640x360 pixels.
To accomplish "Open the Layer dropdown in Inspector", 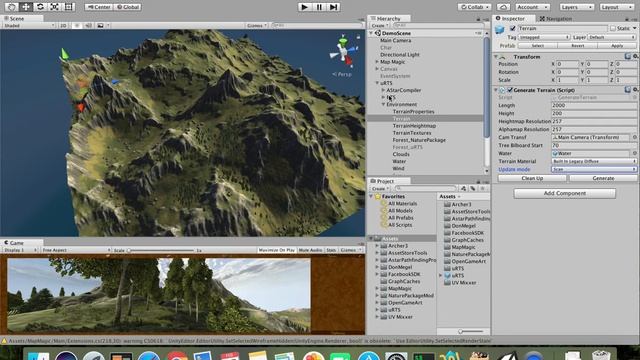I will 612,37.
